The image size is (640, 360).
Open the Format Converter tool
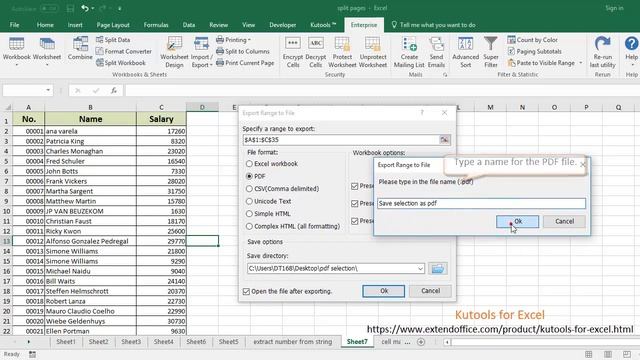click(124, 51)
